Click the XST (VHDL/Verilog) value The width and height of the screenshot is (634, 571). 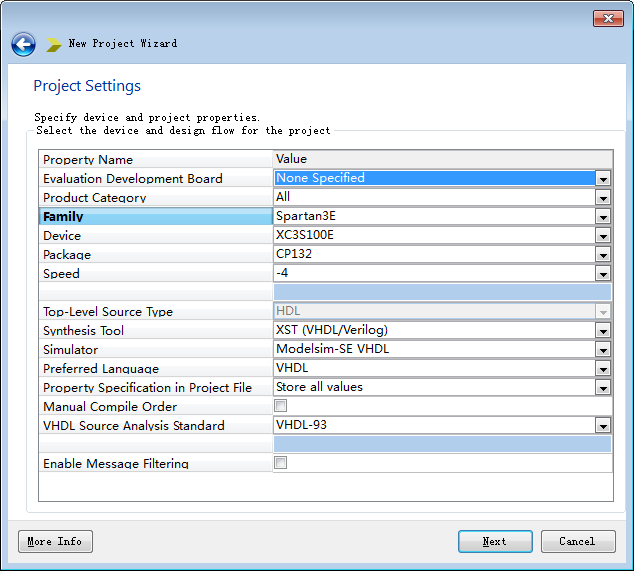[435, 330]
